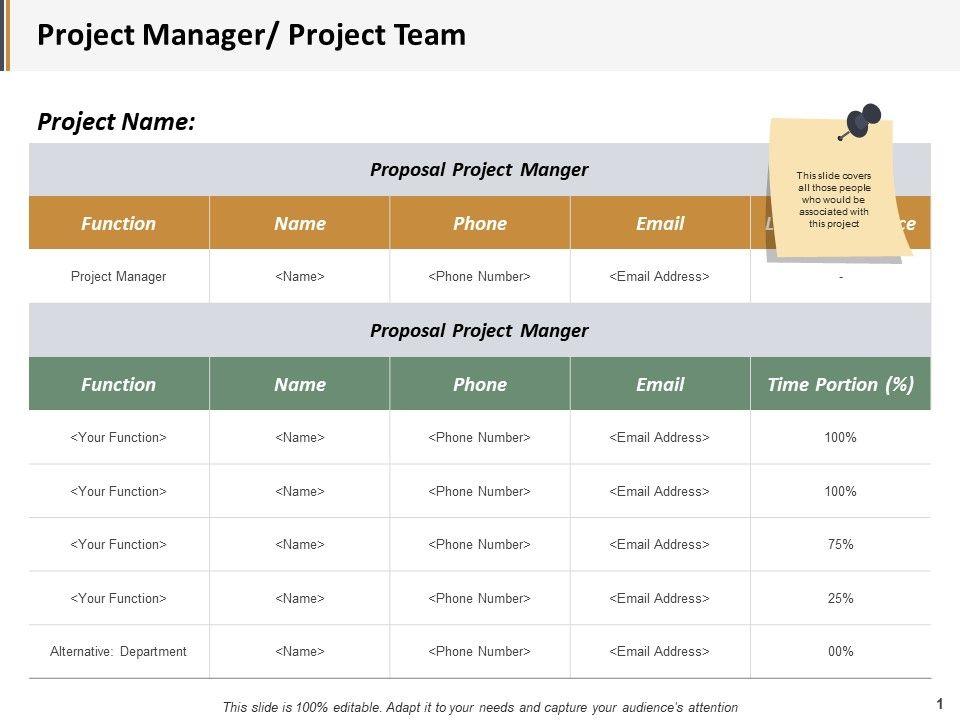Select the 75% time portion cell
960x720 pixels.
coord(840,544)
